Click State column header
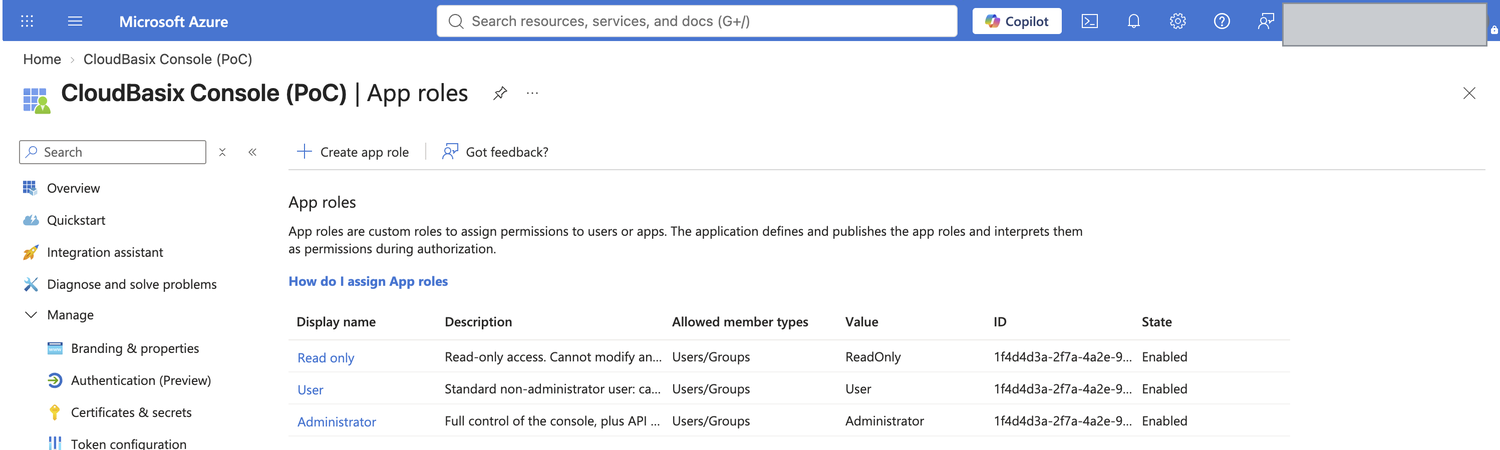Screen dimensions: 1500x450 point(1157,322)
